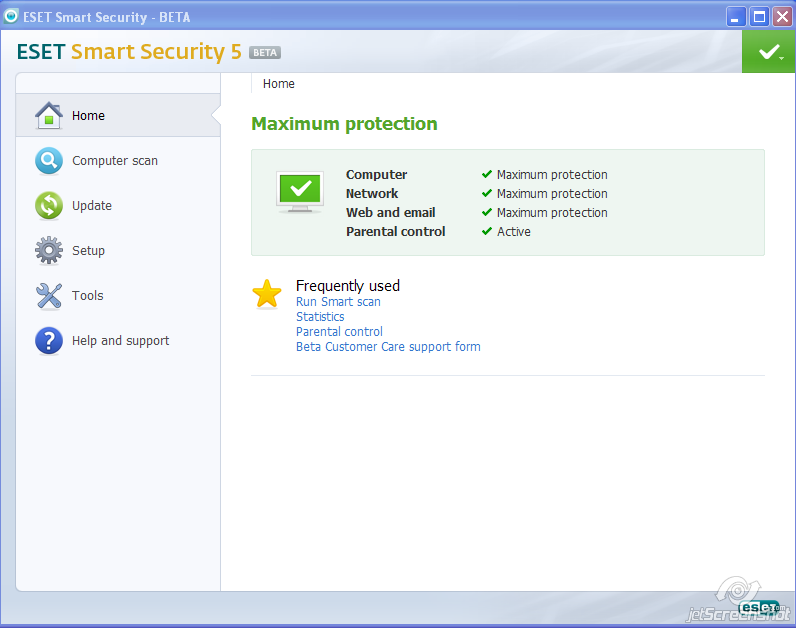Select the Tools section
This screenshot has height=628, width=796.
click(118, 295)
